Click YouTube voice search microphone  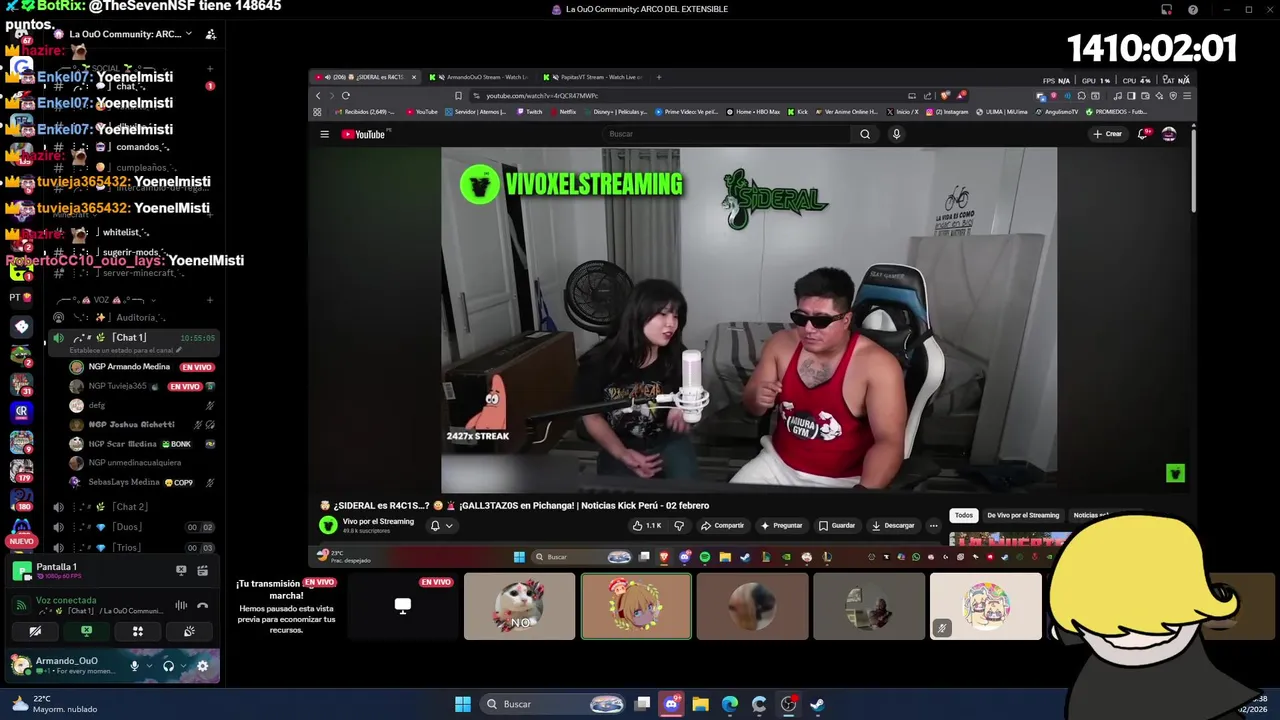(x=896, y=134)
